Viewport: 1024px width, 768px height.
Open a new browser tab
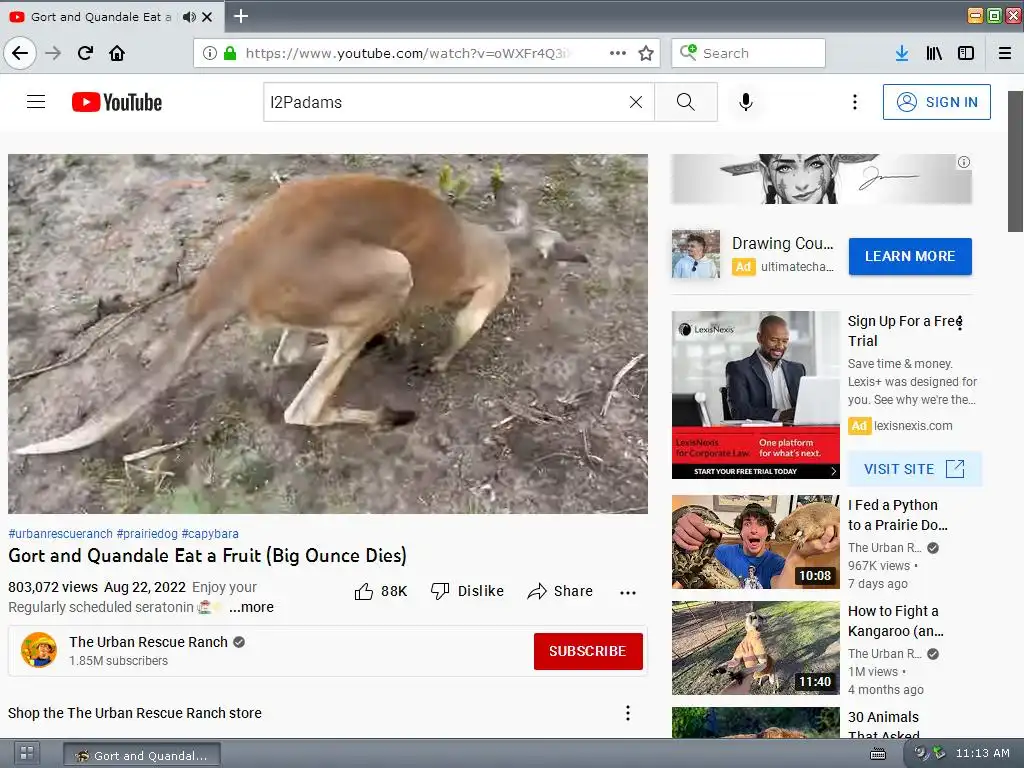click(241, 16)
